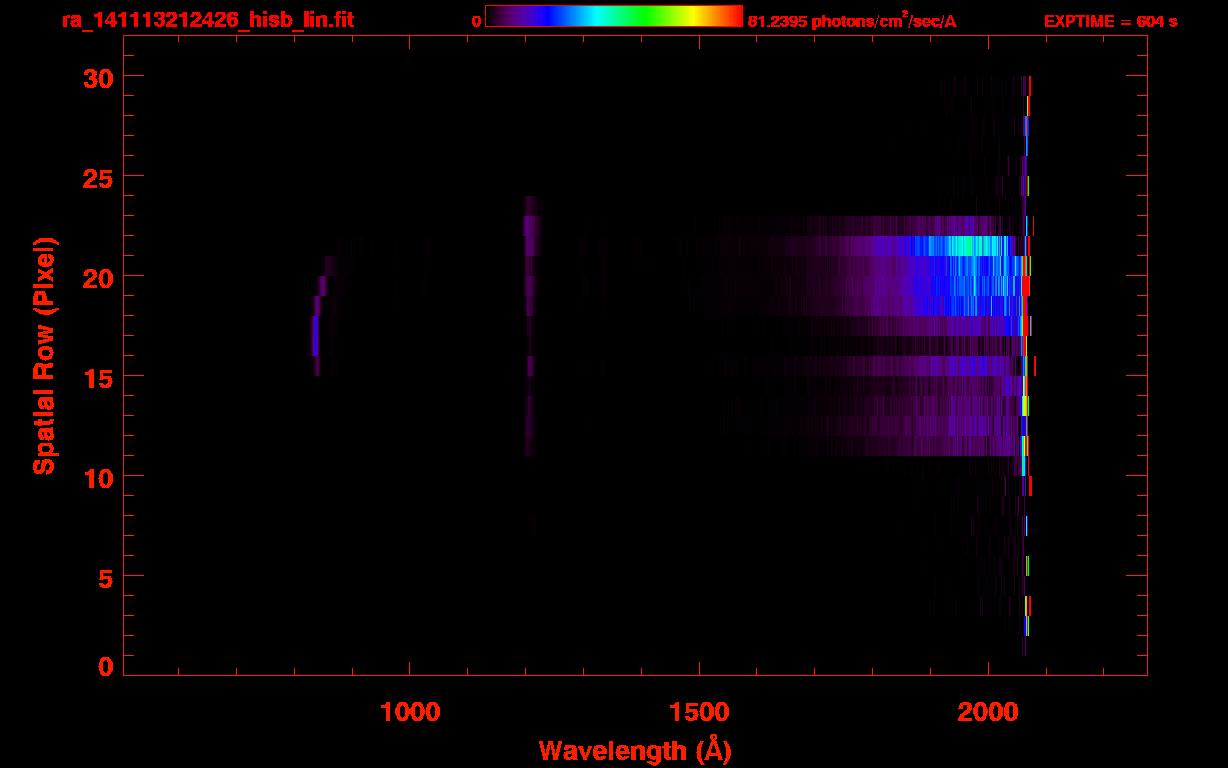The image size is (1228, 768).
Task: Click the 1000 wavelength tick label
Action: click(411, 712)
